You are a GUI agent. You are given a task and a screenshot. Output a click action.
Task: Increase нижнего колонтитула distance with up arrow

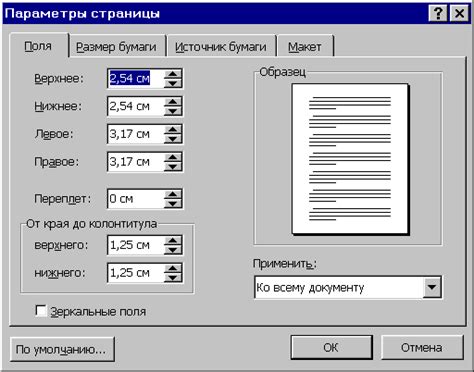point(173,268)
